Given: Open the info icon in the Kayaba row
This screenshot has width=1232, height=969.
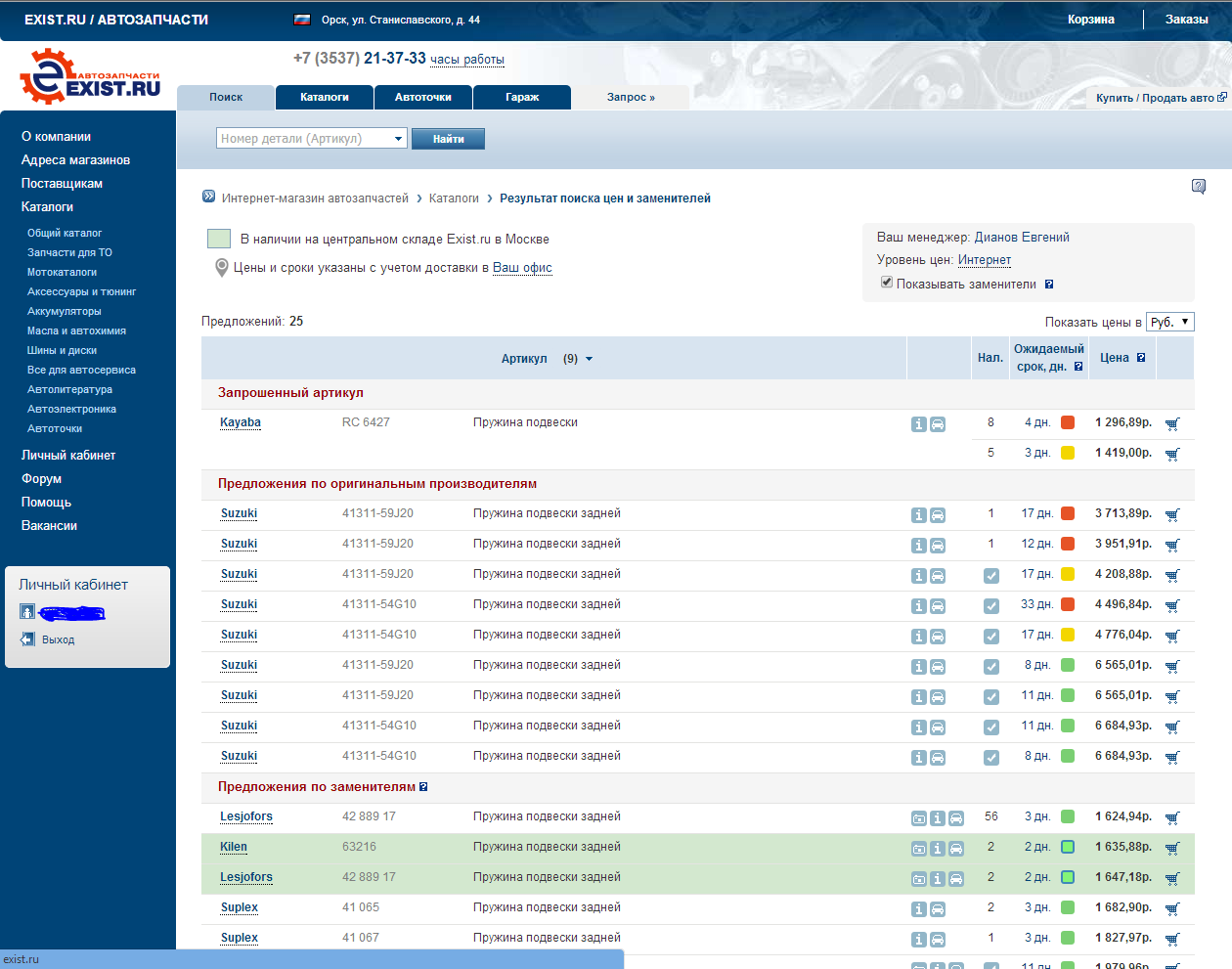Looking at the screenshot, I should click(918, 424).
